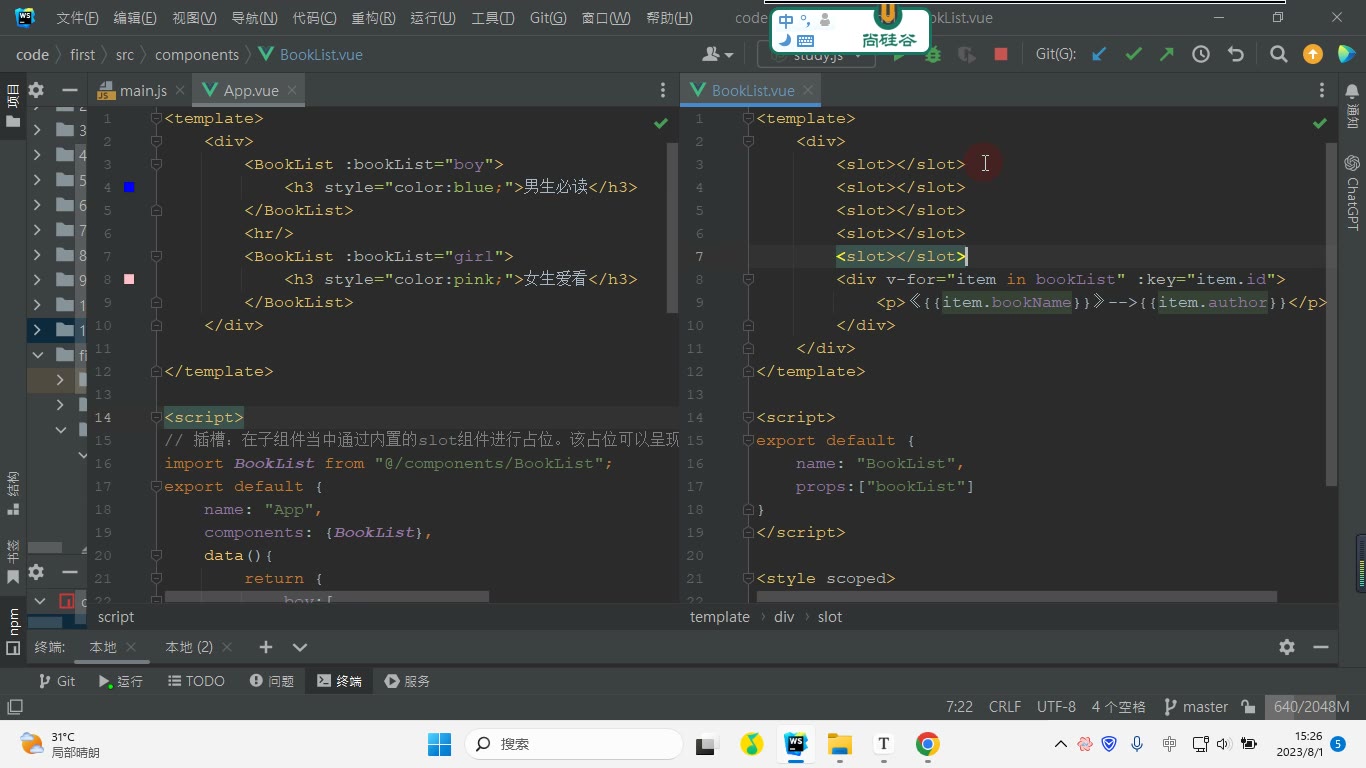The width and height of the screenshot is (1366, 768).
Task: Click the Git commit checkmark icon
Action: click(1133, 55)
